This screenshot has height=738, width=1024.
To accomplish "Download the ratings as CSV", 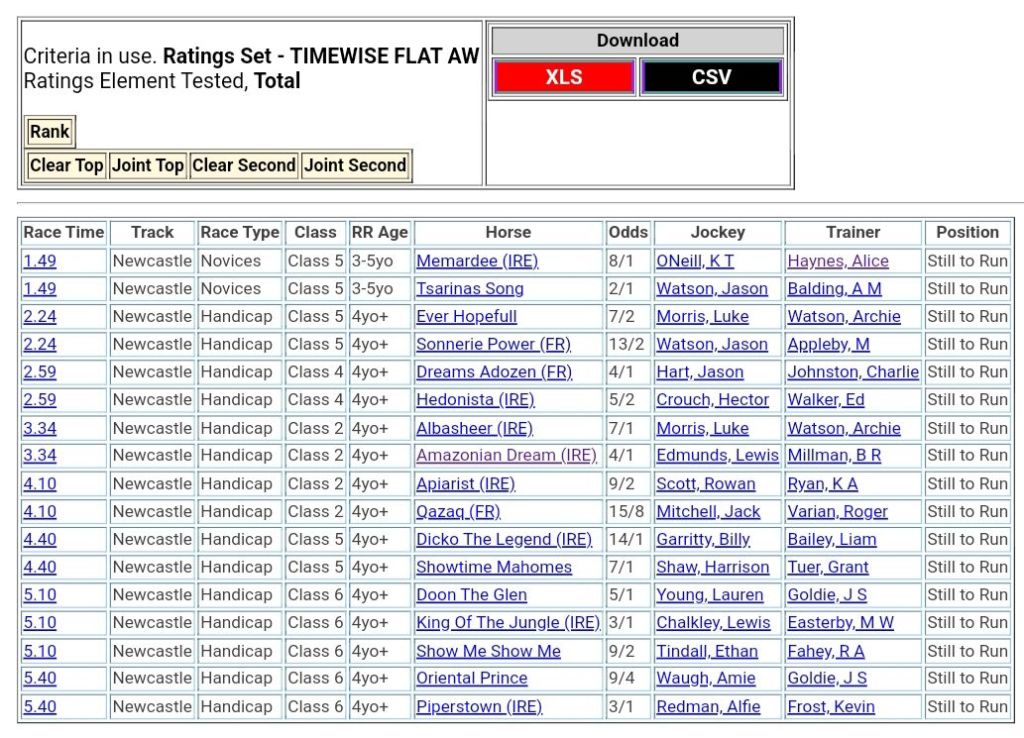I will (x=711, y=78).
